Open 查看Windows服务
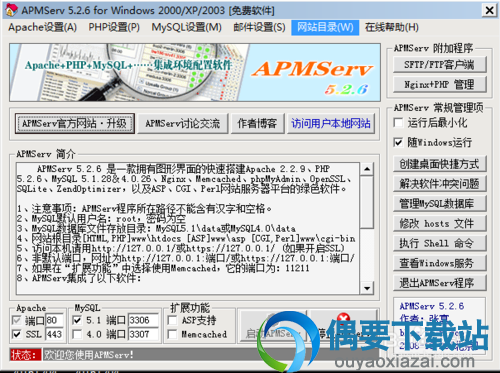Image resolution: width=500 pixels, height=373 pixels. coord(439,263)
